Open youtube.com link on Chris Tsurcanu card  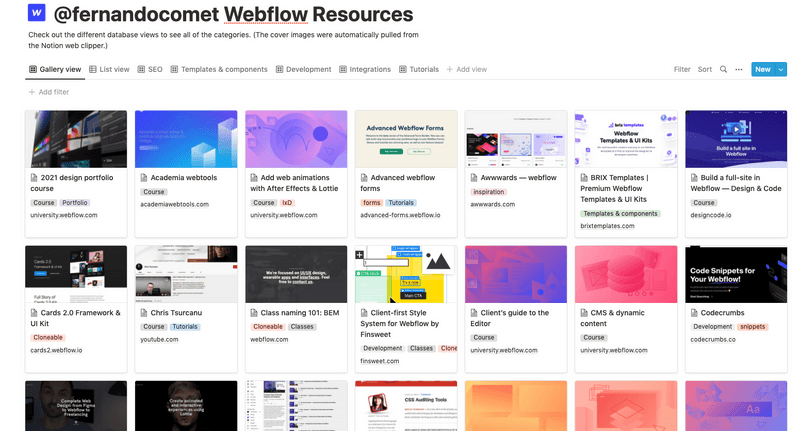click(x=159, y=340)
